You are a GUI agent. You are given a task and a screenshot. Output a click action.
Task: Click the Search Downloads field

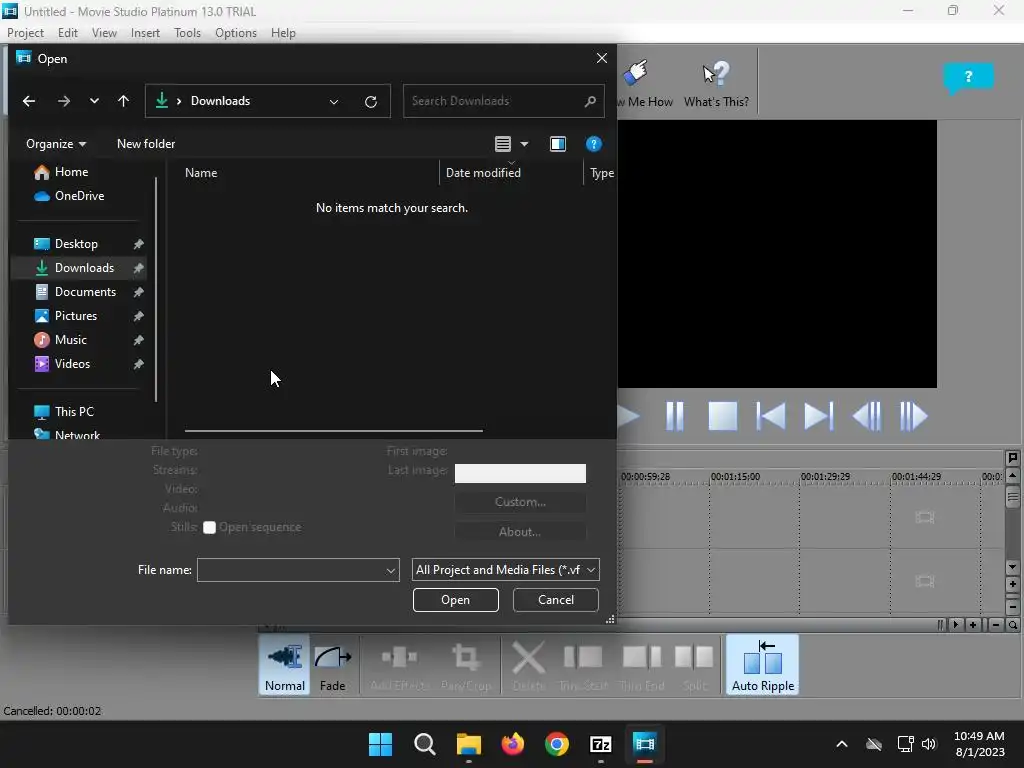pyautogui.click(x=504, y=101)
